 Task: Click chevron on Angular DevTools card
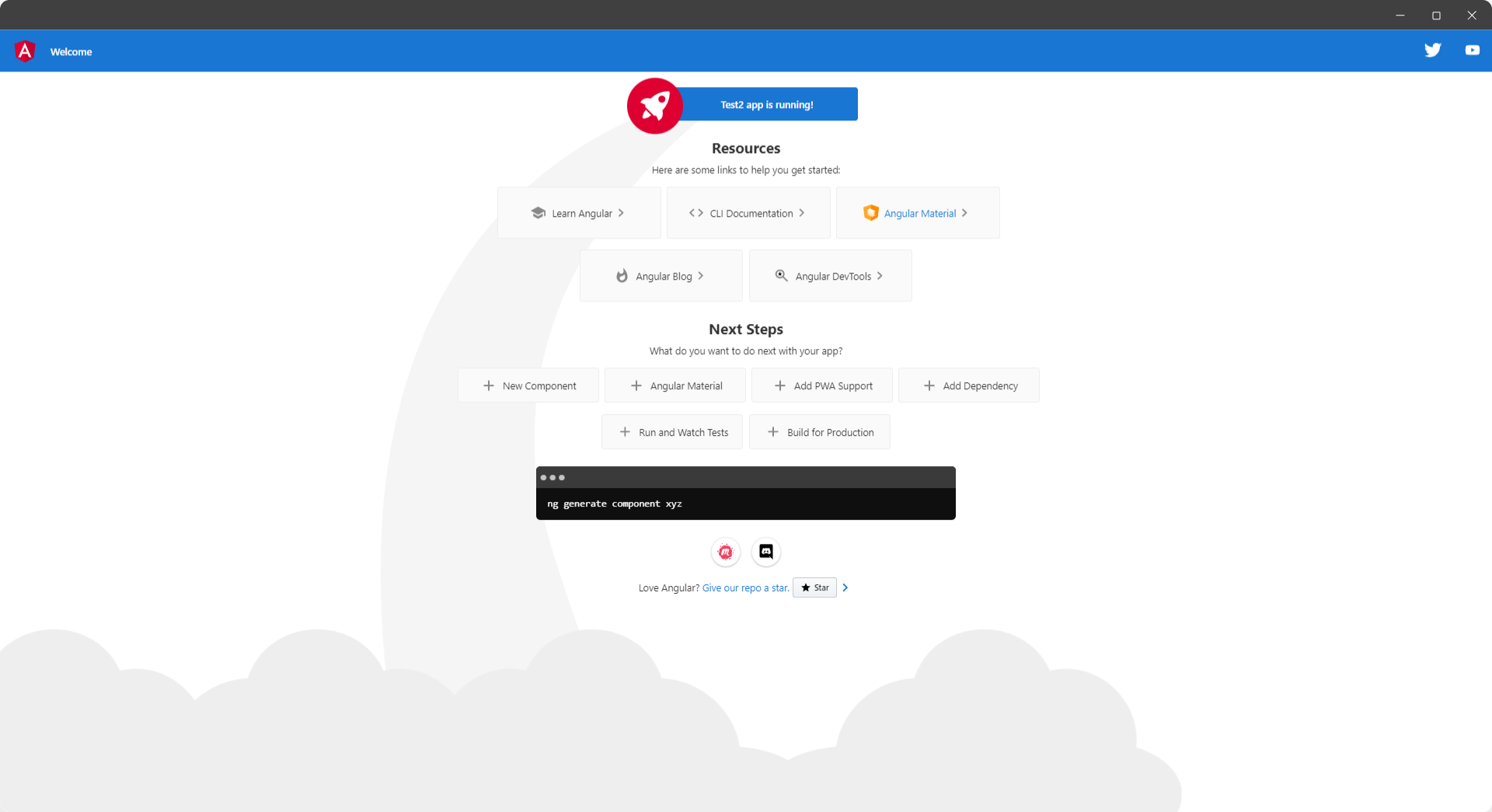coord(880,276)
